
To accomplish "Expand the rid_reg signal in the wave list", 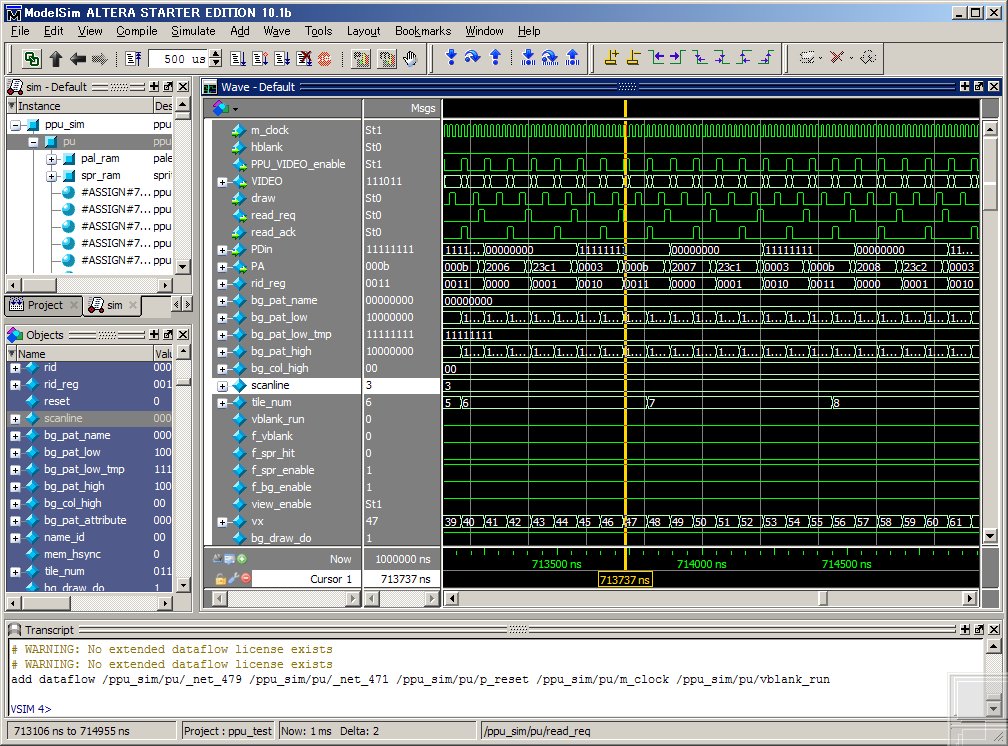I will [x=222, y=284].
